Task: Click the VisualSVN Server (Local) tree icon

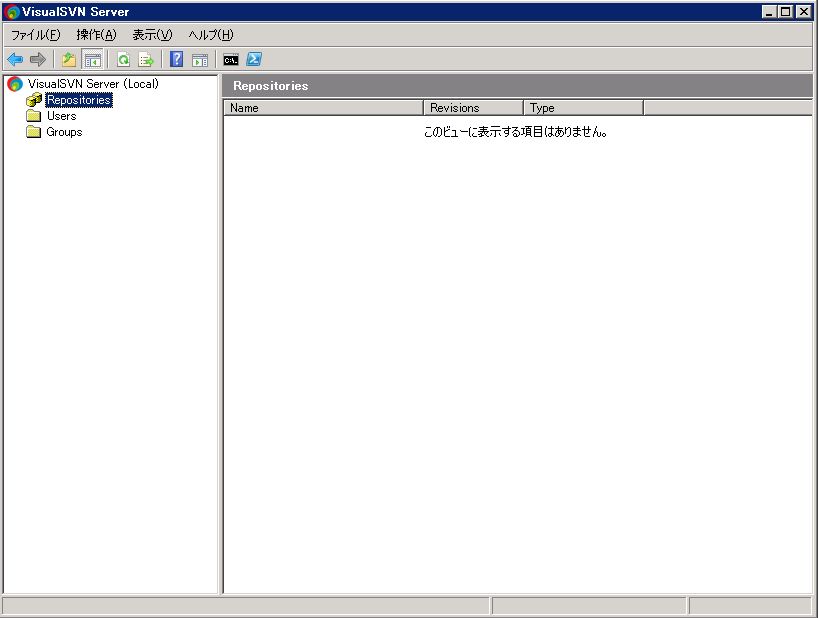Action: (x=15, y=83)
